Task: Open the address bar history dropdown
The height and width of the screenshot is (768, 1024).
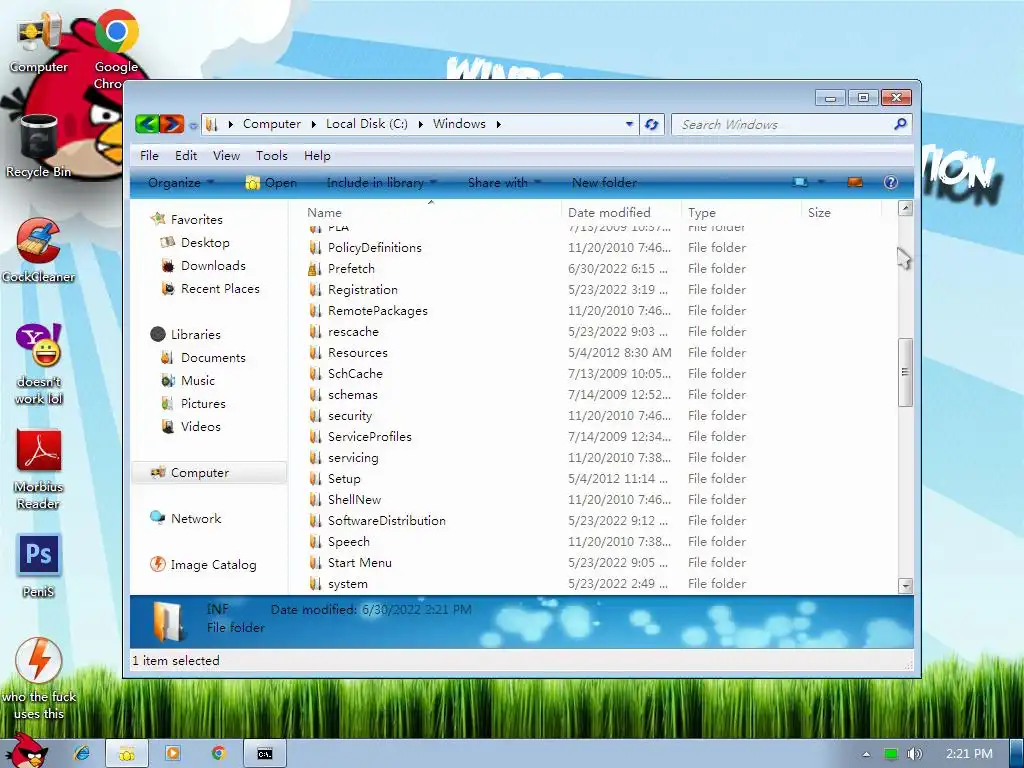Action: pyautogui.click(x=629, y=123)
